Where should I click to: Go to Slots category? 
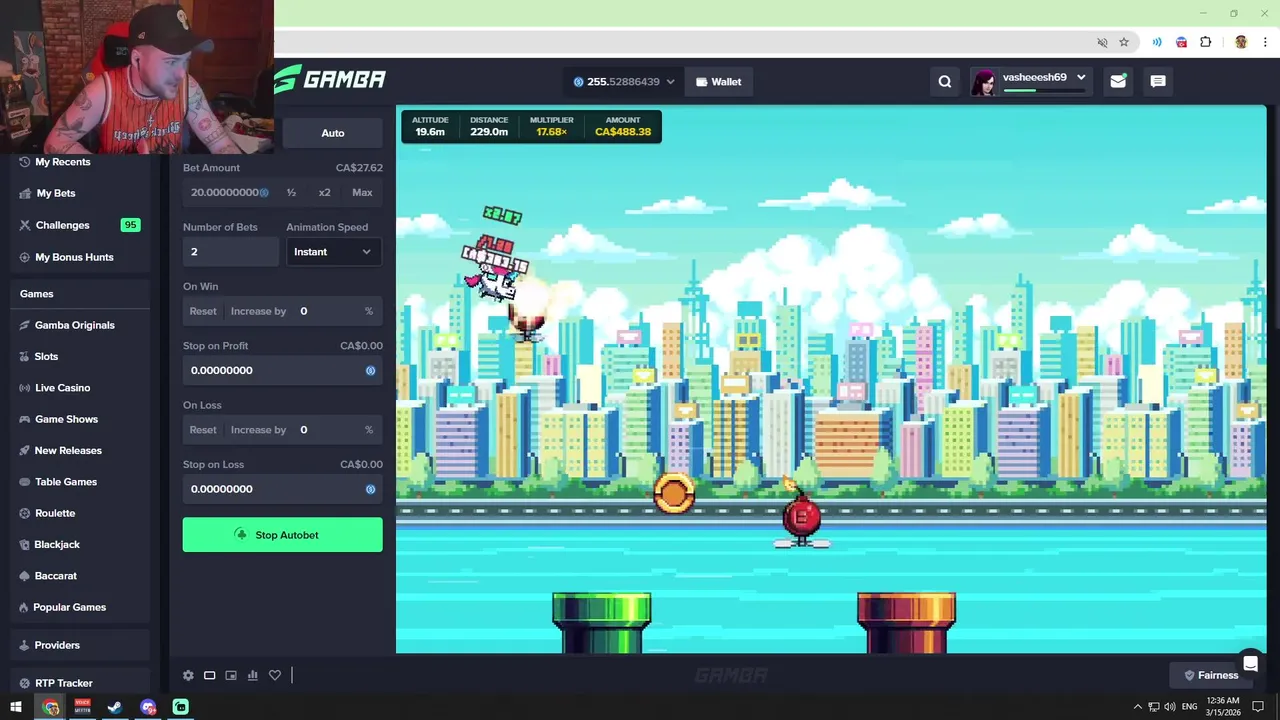click(46, 356)
